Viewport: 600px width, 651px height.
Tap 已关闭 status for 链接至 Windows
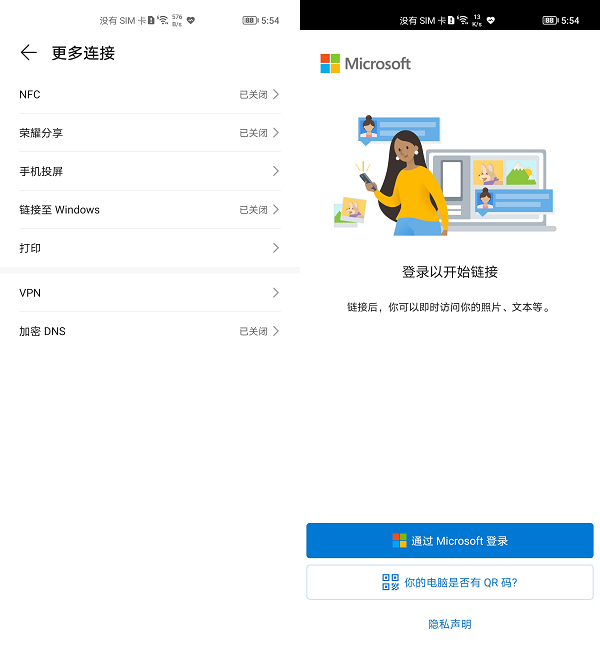tap(253, 210)
